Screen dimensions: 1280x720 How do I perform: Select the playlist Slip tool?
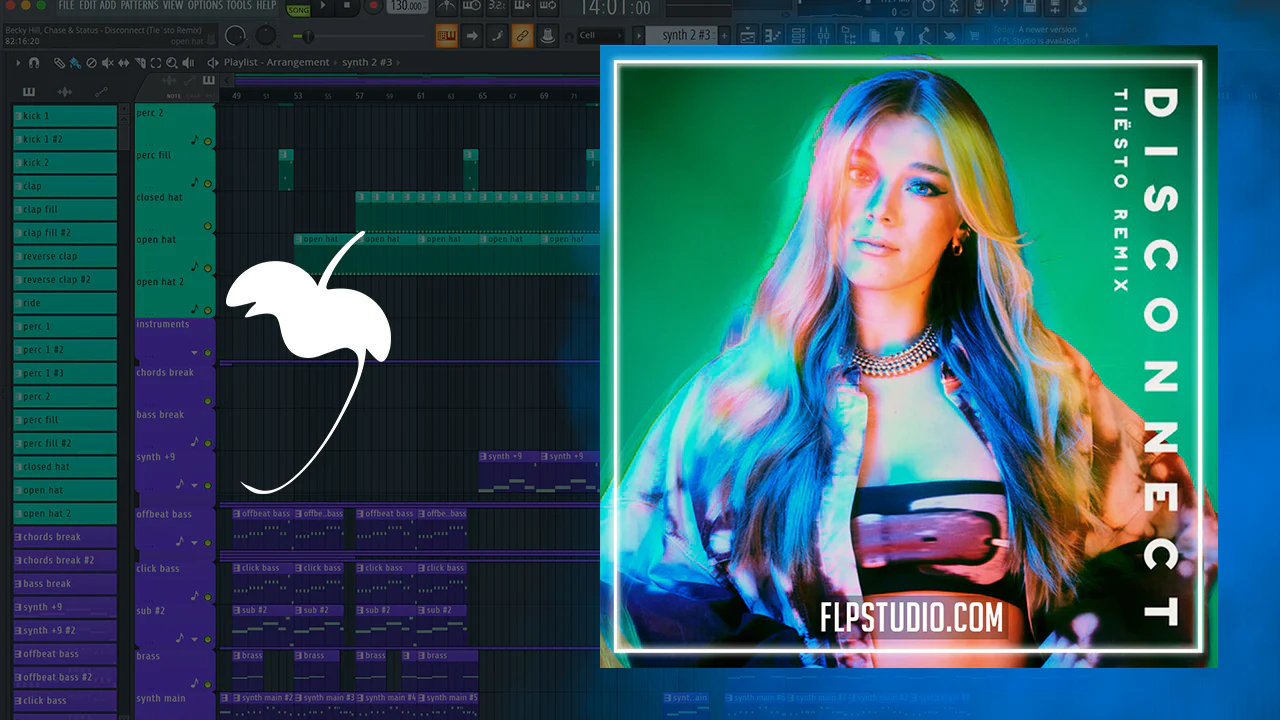point(123,62)
